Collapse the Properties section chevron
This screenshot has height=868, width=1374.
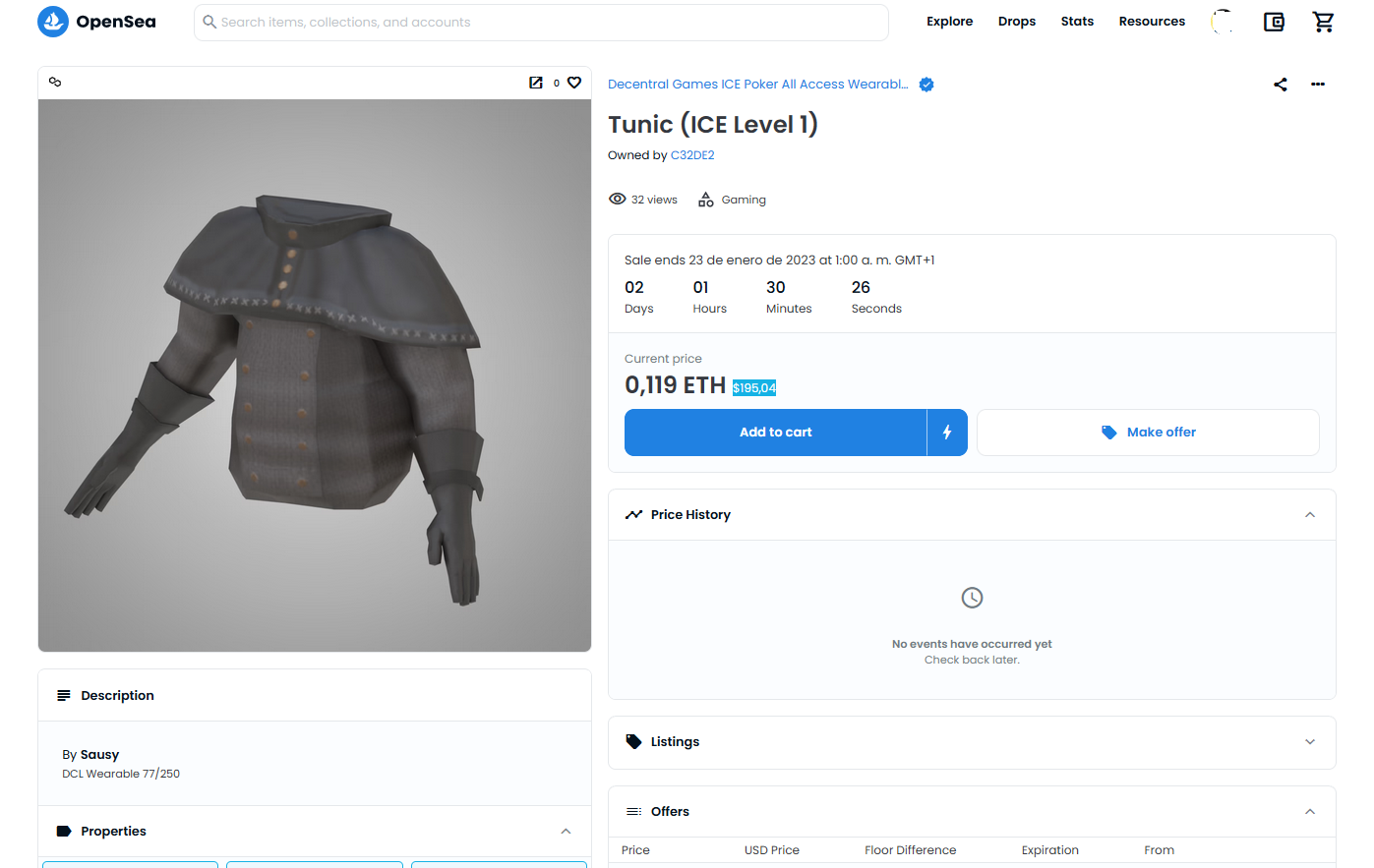[566, 832]
